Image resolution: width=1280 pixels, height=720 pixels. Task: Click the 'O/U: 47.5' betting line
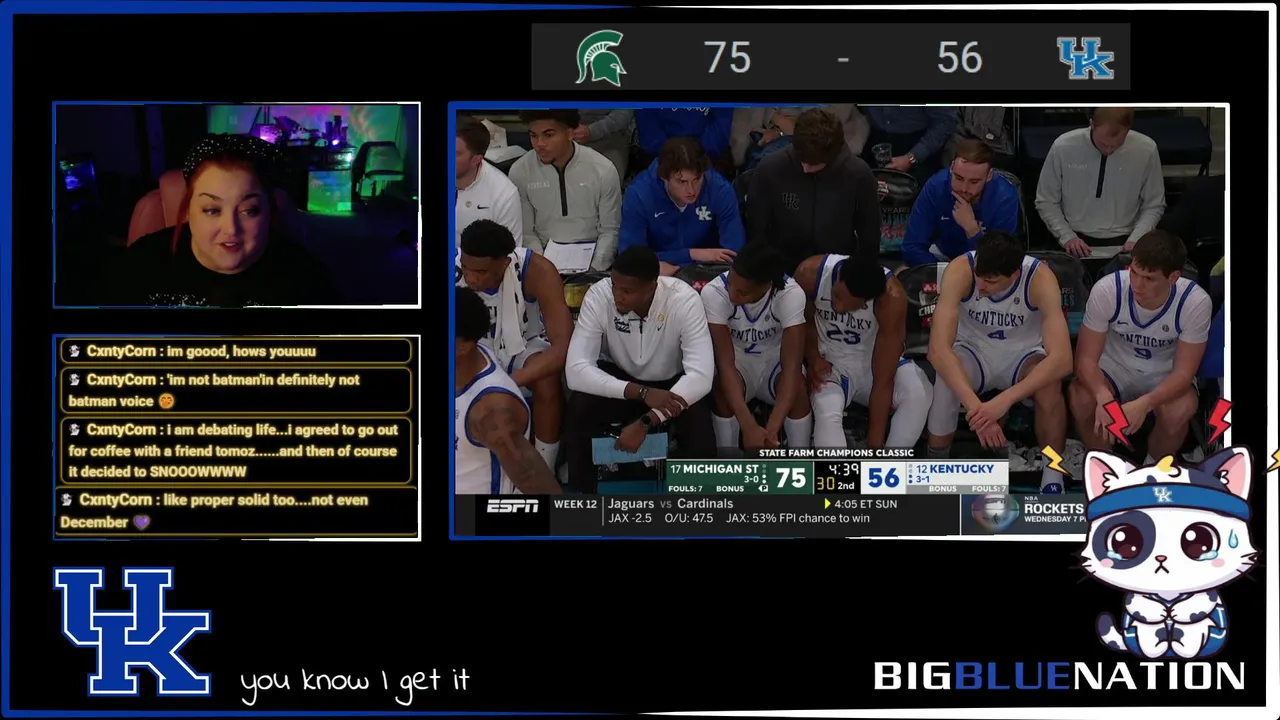pos(689,518)
